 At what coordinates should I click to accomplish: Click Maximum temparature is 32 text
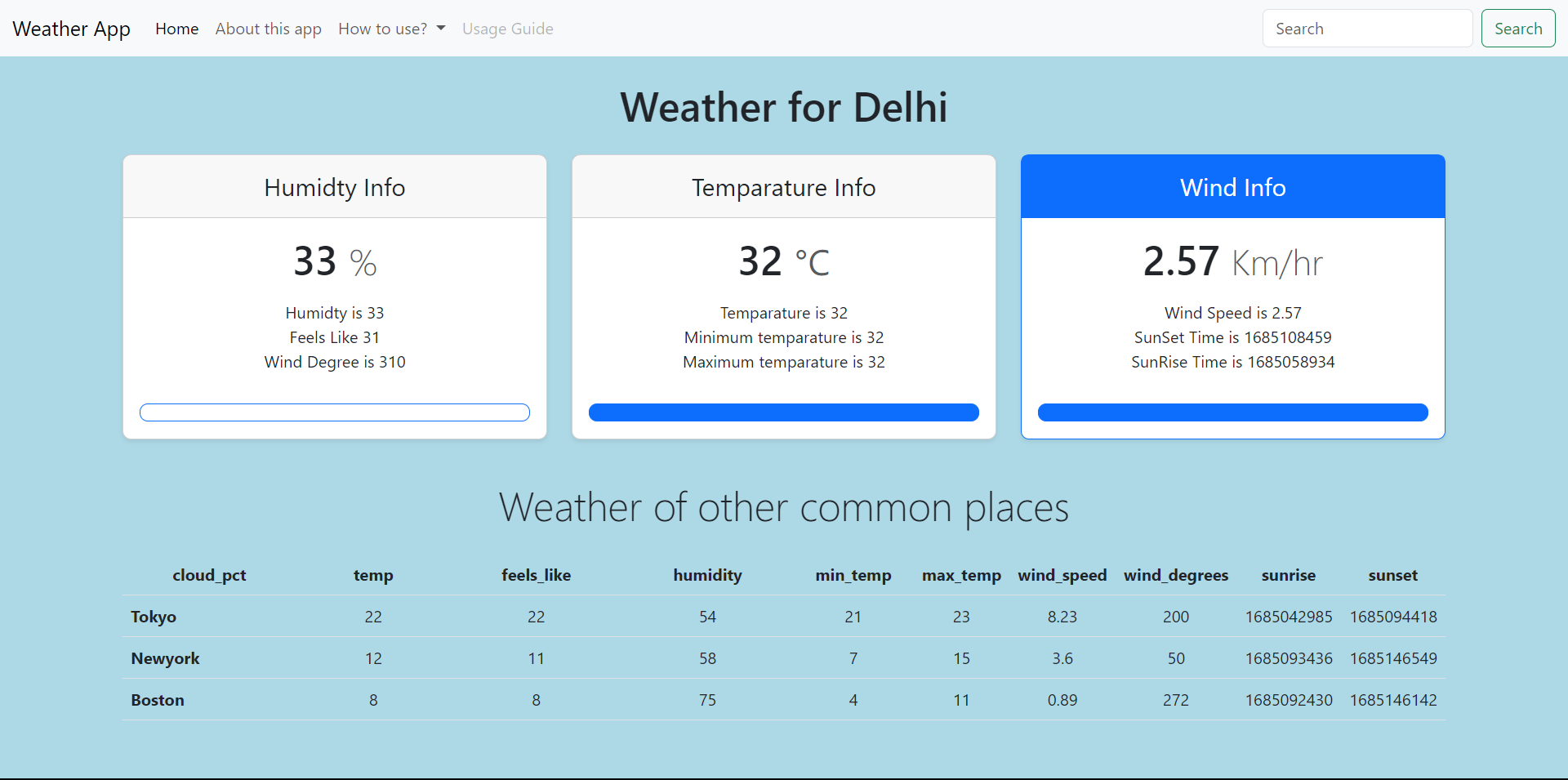pos(784,362)
